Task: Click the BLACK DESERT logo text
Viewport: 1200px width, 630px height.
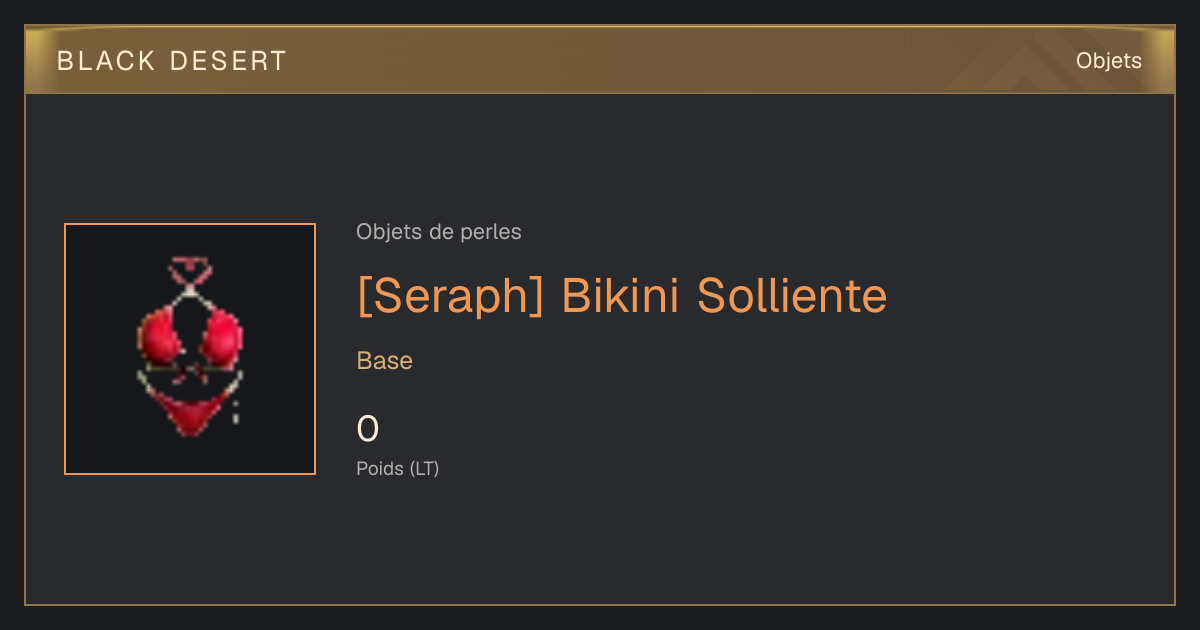Action: tap(172, 61)
